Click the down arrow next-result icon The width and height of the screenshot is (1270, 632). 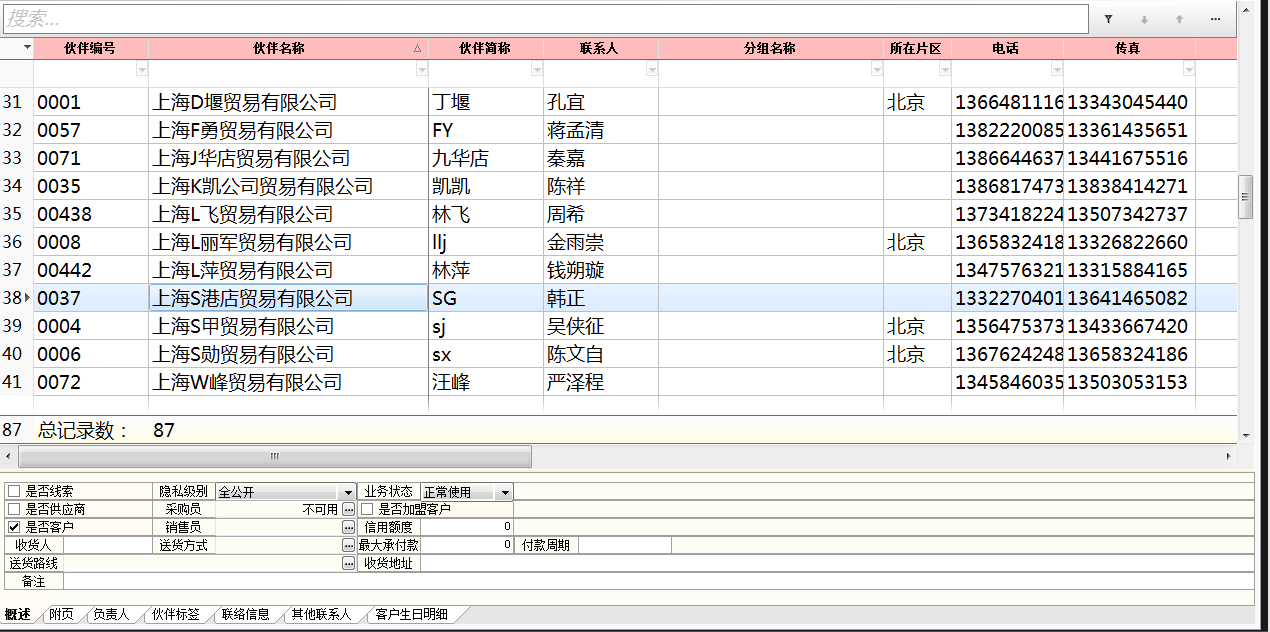click(x=1144, y=19)
